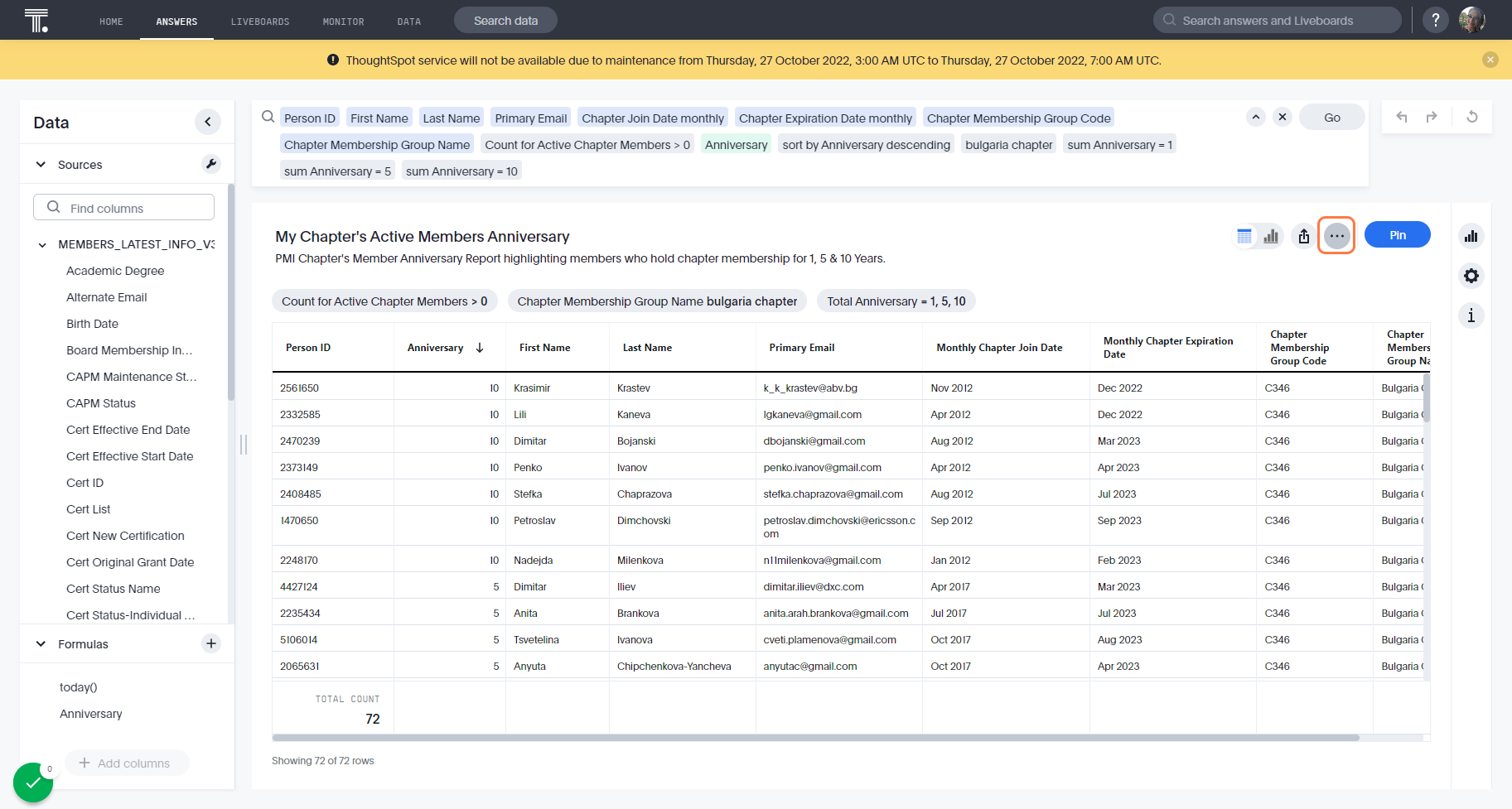This screenshot has width=1512, height=809.
Task: Open the help question mark icon
Action: [x=1436, y=20]
